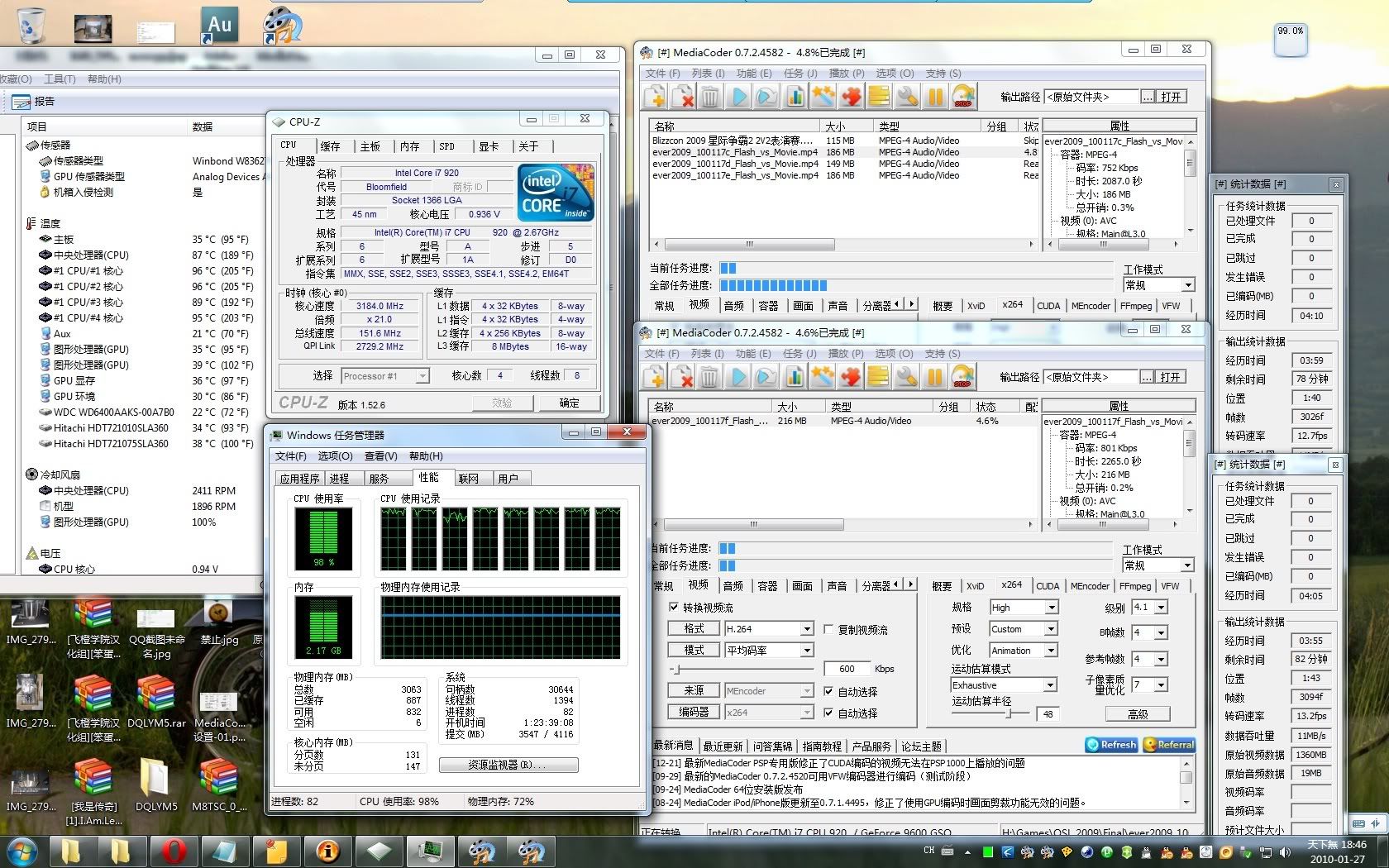
Task: Click the wrench settings icon in lower MediaCoder toolbar
Action: pos(906,377)
